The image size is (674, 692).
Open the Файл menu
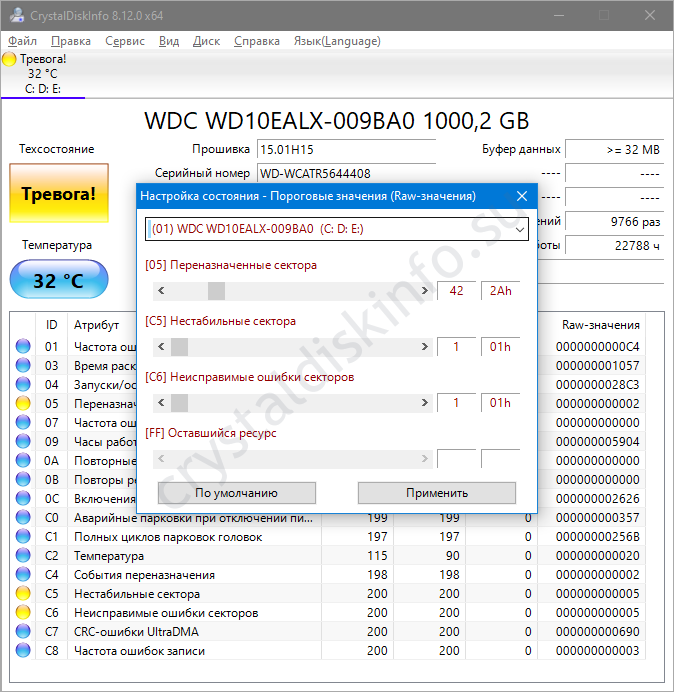click(x=23, y=41)
